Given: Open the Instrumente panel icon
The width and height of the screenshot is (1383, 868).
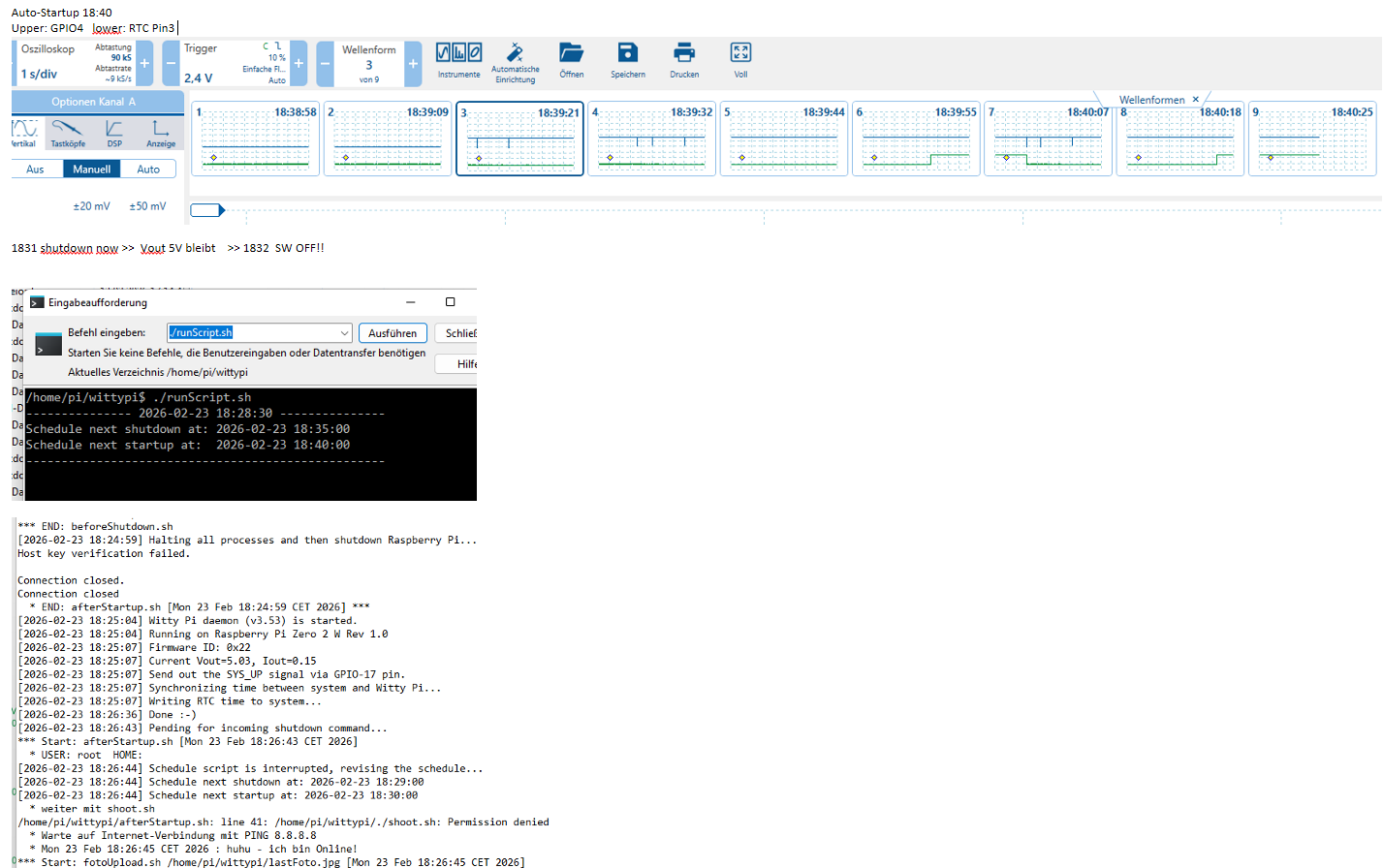Looking at the screenshot, I should point(458,53).
